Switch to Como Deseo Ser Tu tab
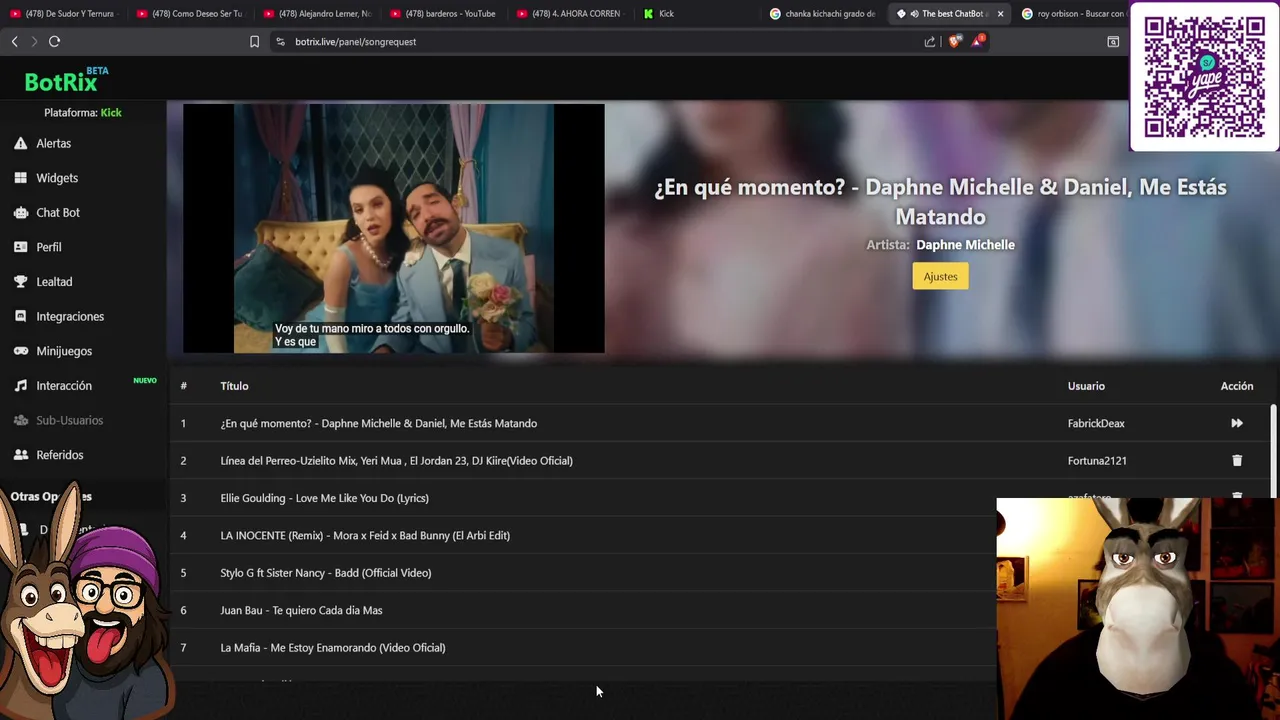 [x=189, y=14]
